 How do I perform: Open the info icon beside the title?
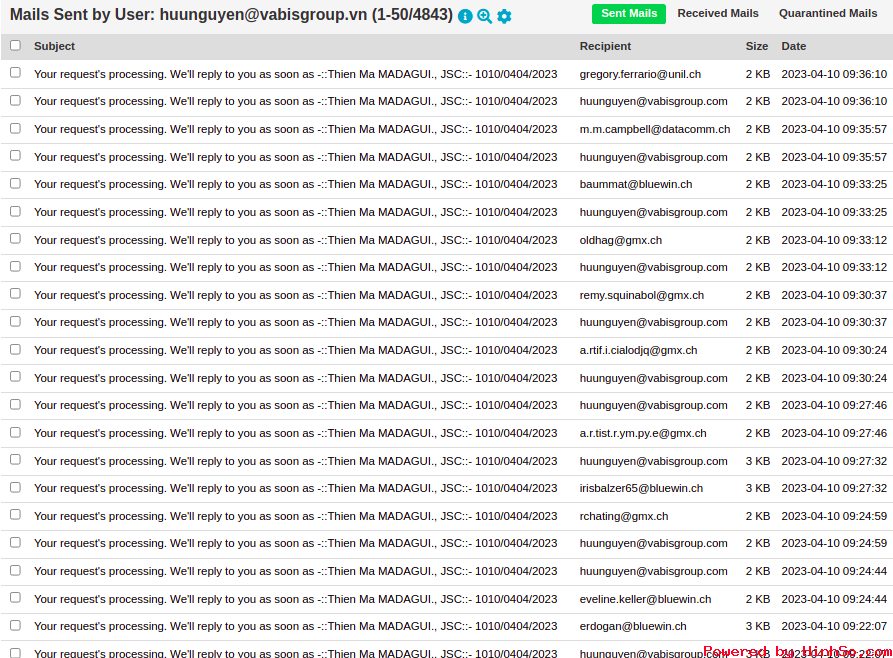465,16
